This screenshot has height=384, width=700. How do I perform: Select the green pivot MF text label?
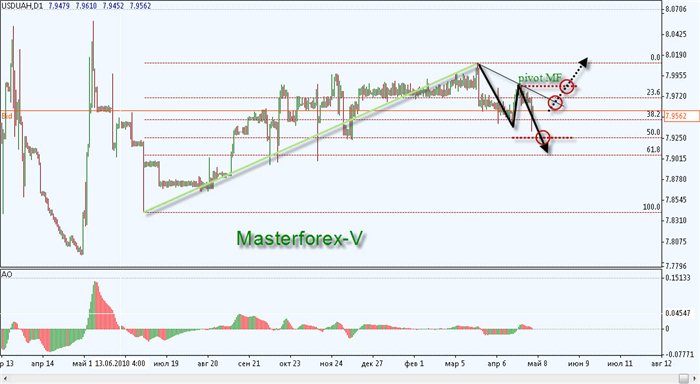click(x=540, y=78)
